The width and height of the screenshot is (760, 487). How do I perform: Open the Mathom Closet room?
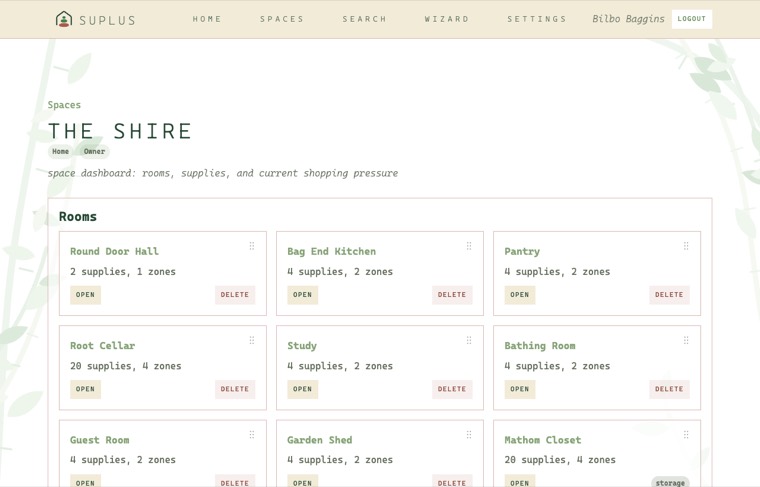coord(520,481)
